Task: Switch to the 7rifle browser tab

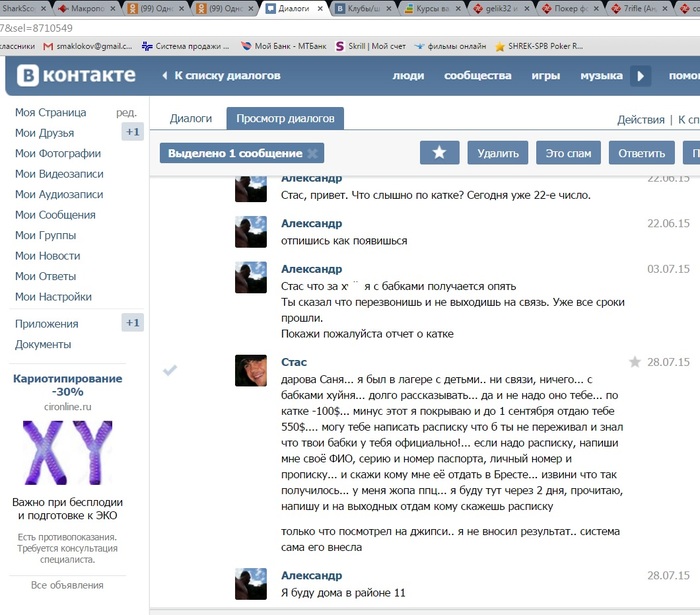Action: [638, 8]
